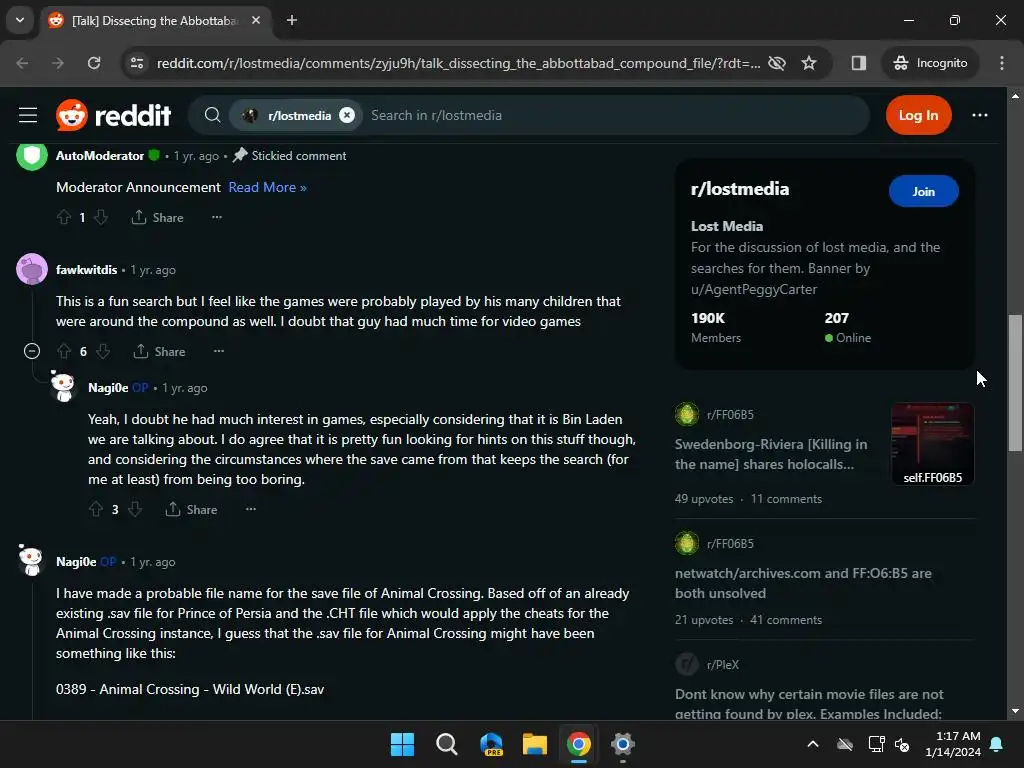Open site information icon in address bar
The height and width of the screenshot is (768, 1024).
[x=137, y=63]
